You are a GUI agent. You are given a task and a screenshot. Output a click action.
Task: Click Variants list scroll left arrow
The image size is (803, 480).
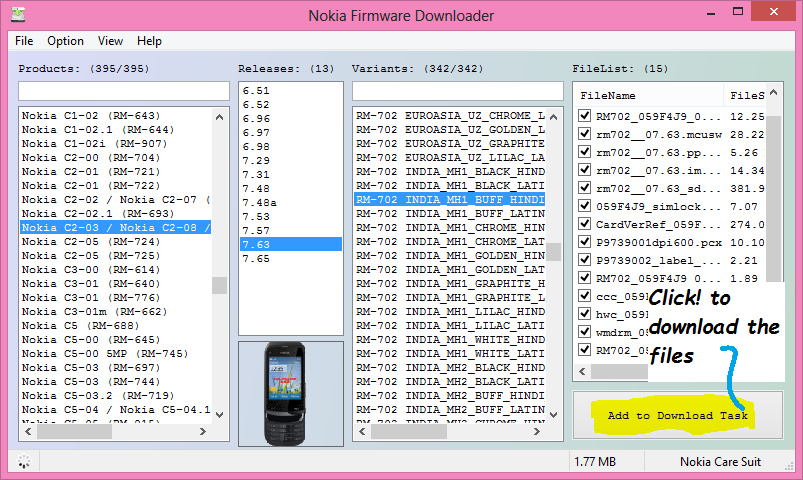pyautogui.click(x=362, y=431)
